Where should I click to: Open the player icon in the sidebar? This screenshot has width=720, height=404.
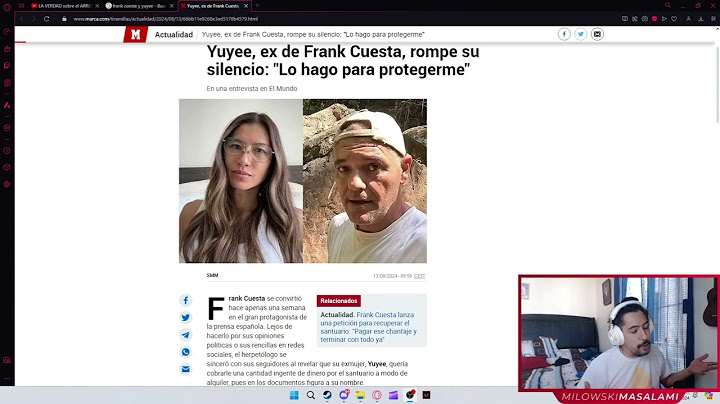pos(7,128)
